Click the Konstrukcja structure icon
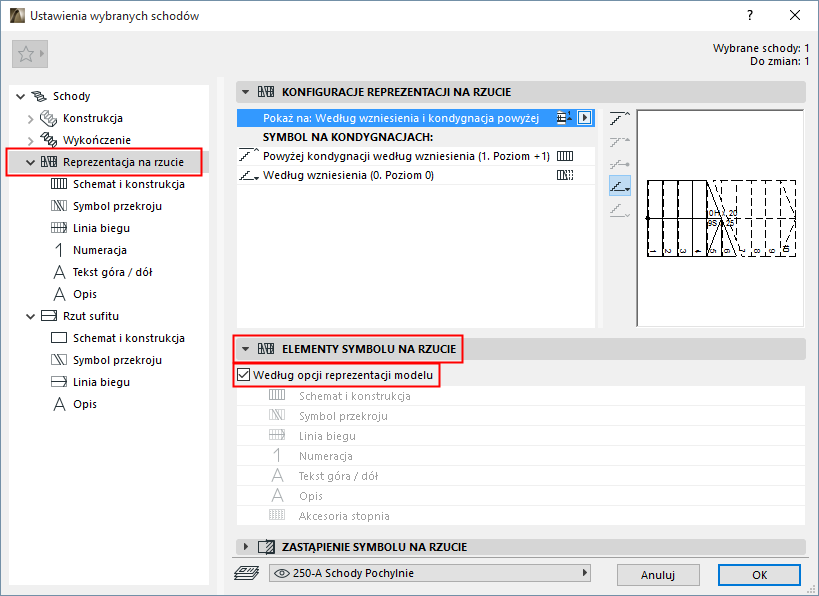This screenshot has height=596, width=819. 49,118
